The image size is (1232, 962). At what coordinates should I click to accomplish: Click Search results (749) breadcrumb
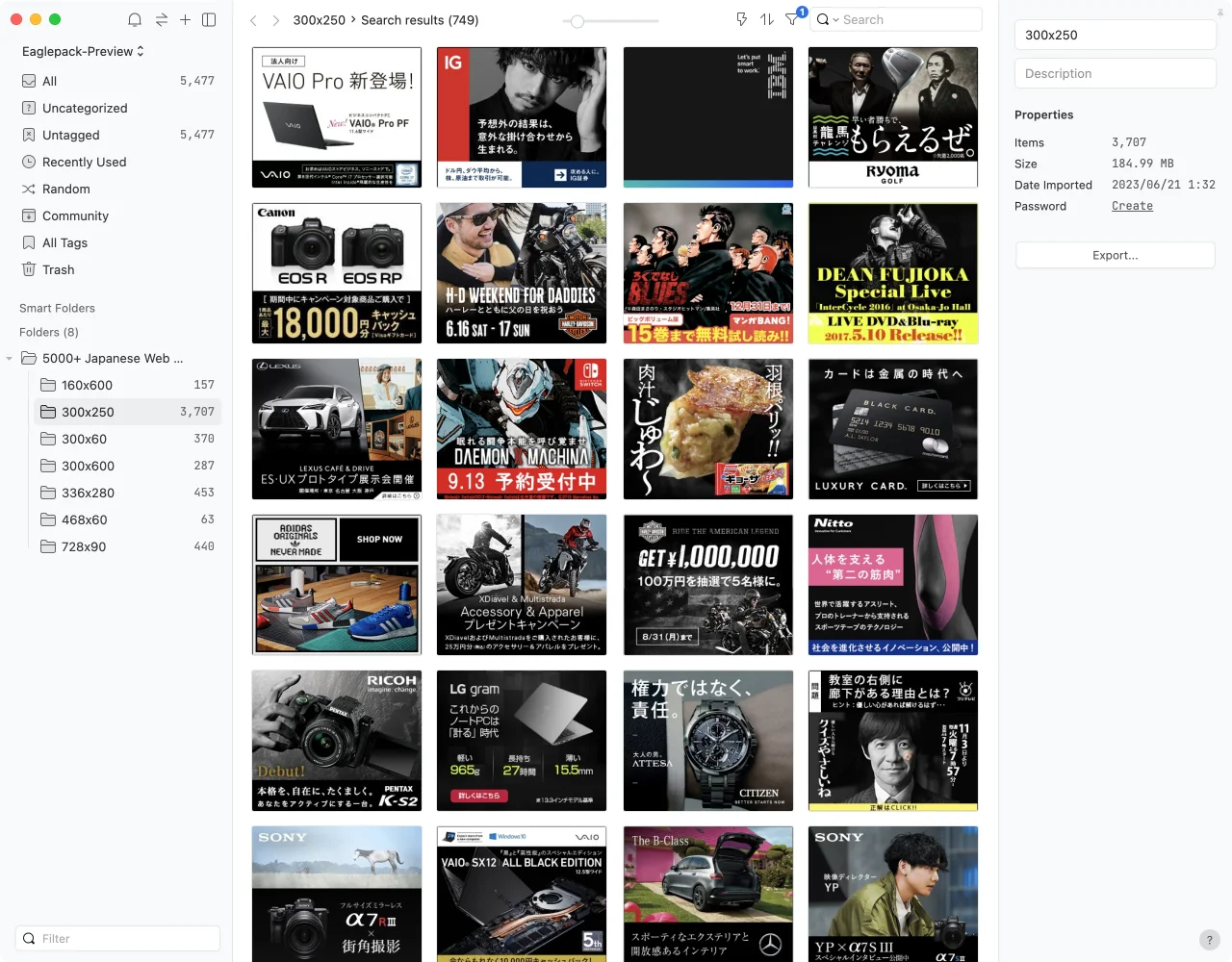pos(420,20)
